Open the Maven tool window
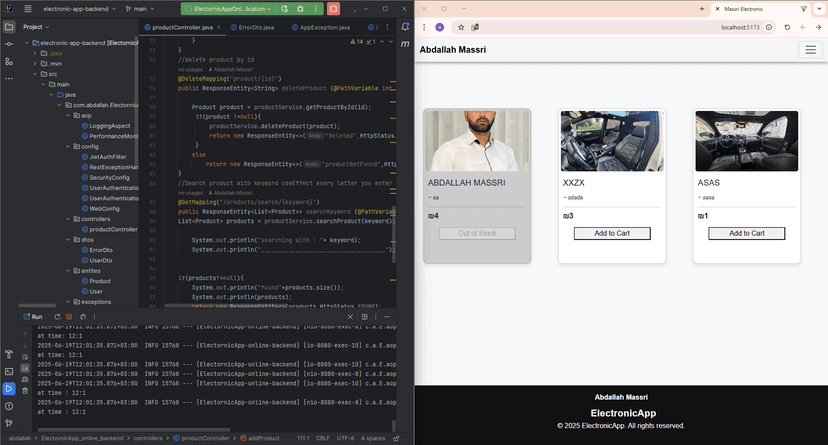The width and height of the screenshot is (828, 445). pyautogui.click(x=405, y=44)
